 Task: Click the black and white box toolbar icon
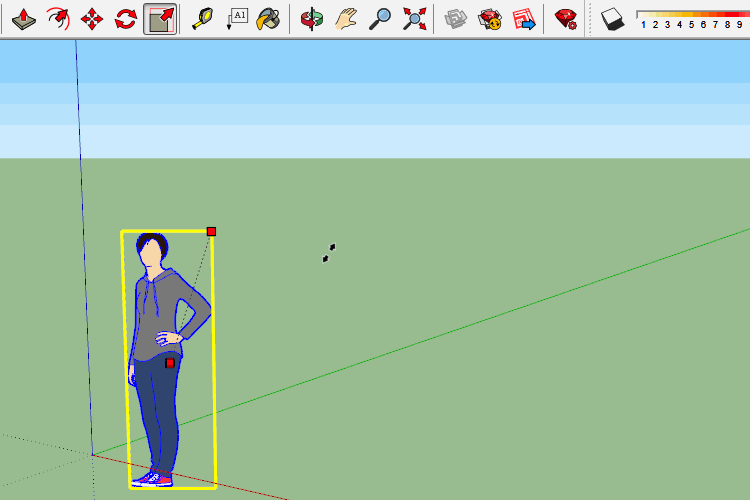point(612,18)
